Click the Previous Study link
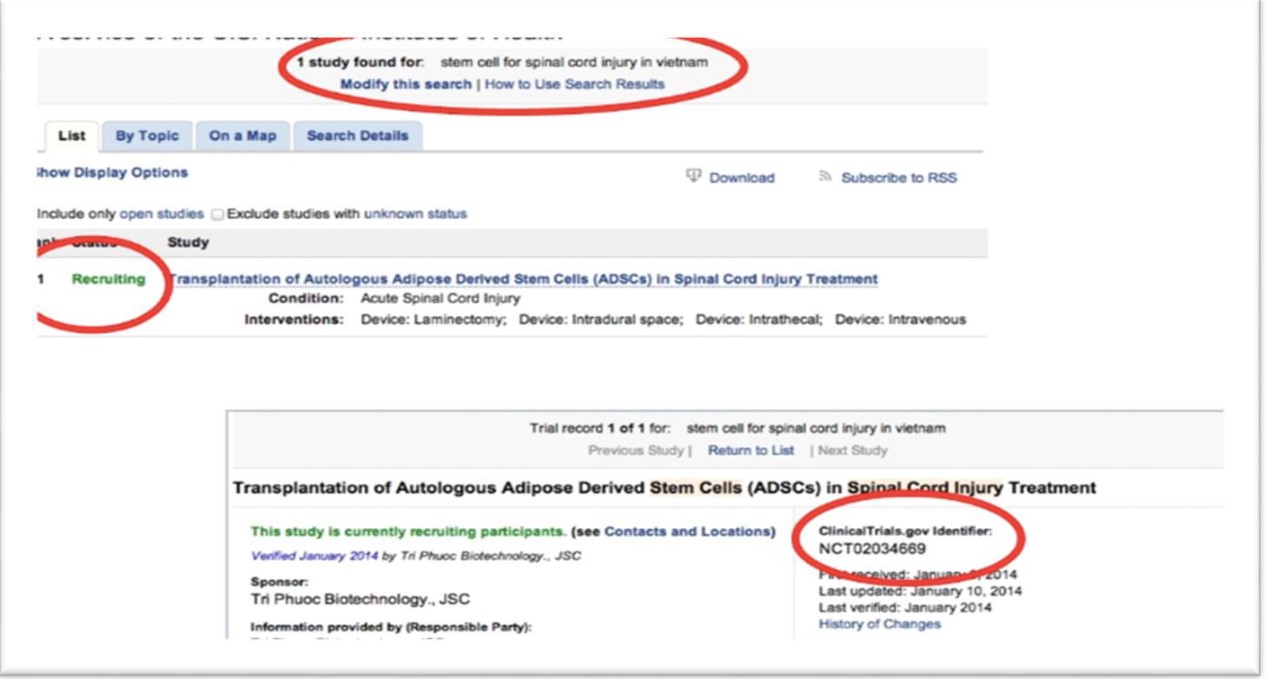The width and height of the screenshot is (1271, 679). coord(635,451)
